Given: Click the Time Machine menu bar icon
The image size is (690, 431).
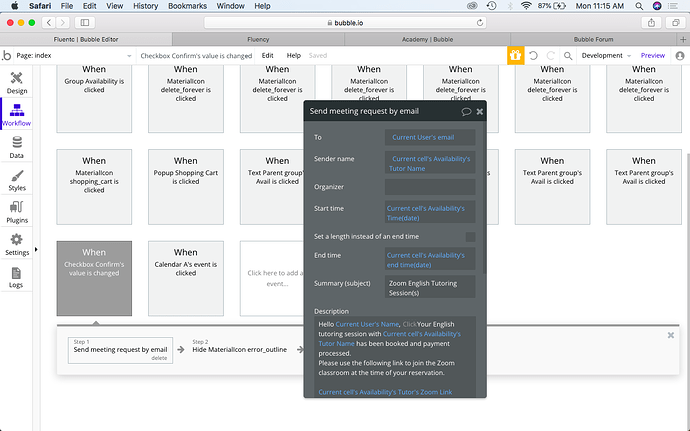Looking at the screenshot, I should tap(492, 6).
